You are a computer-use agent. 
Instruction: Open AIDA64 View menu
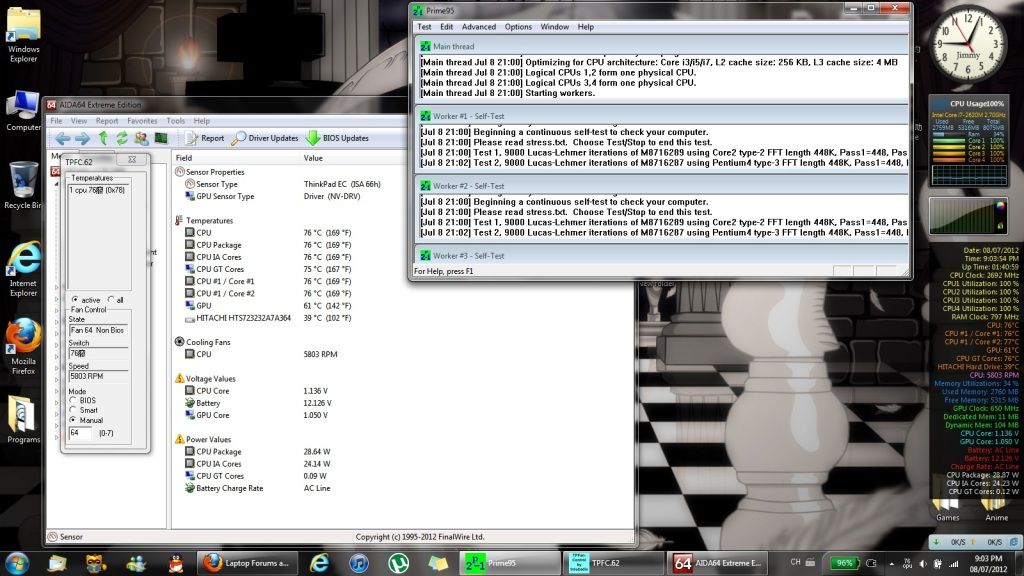78,121
